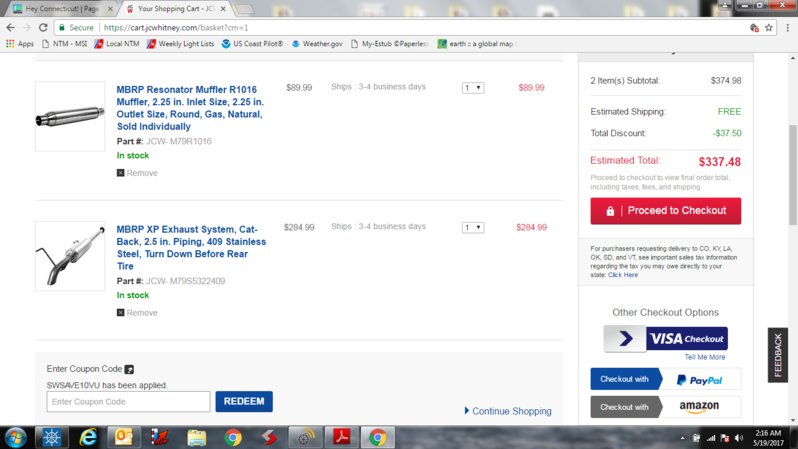Open the earth global map bookmark
The height and width of the screenshot is (449, 798).
(475, 44)
